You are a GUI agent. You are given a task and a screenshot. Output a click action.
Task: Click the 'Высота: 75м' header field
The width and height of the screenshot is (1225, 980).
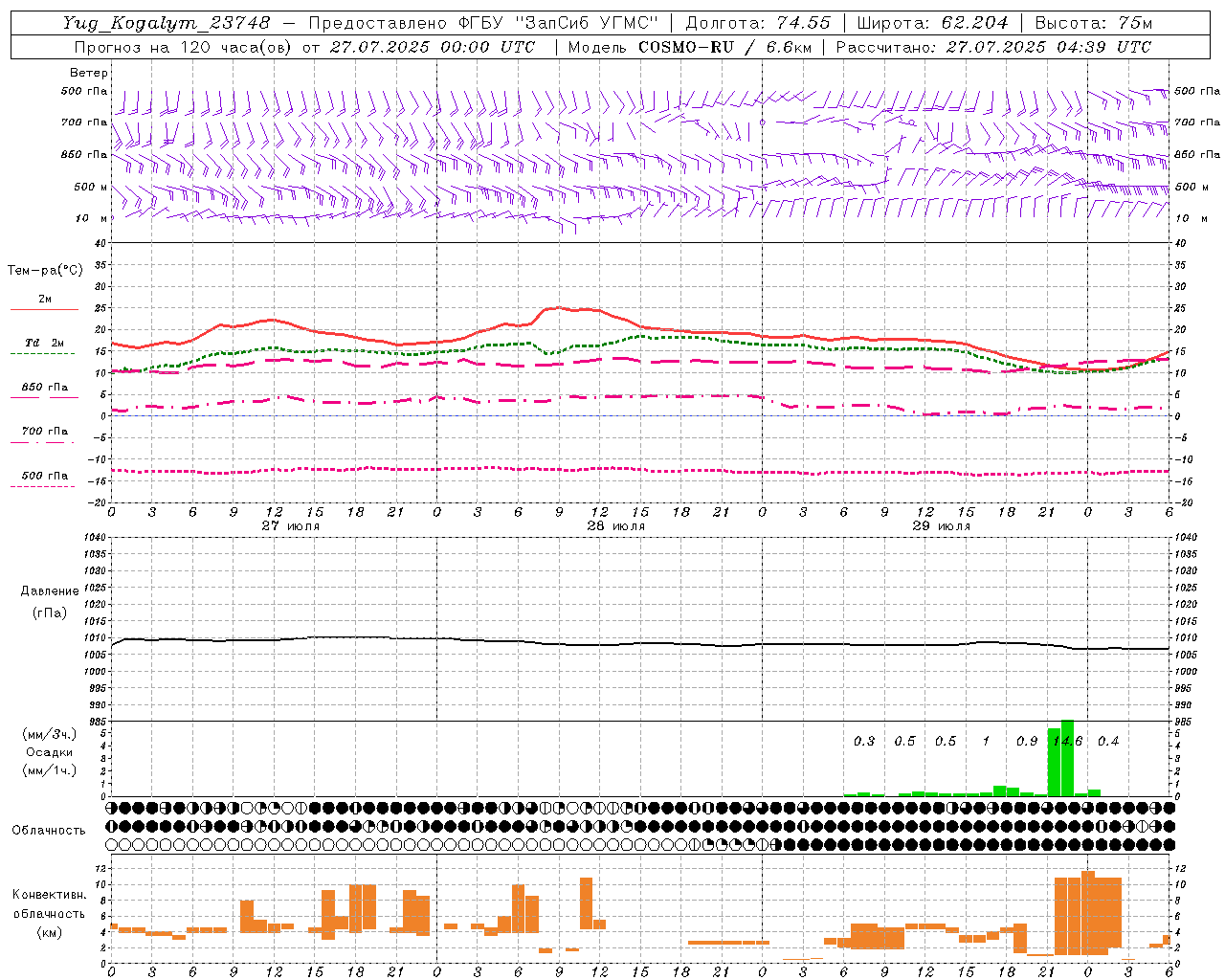[x=1094, y=23]
